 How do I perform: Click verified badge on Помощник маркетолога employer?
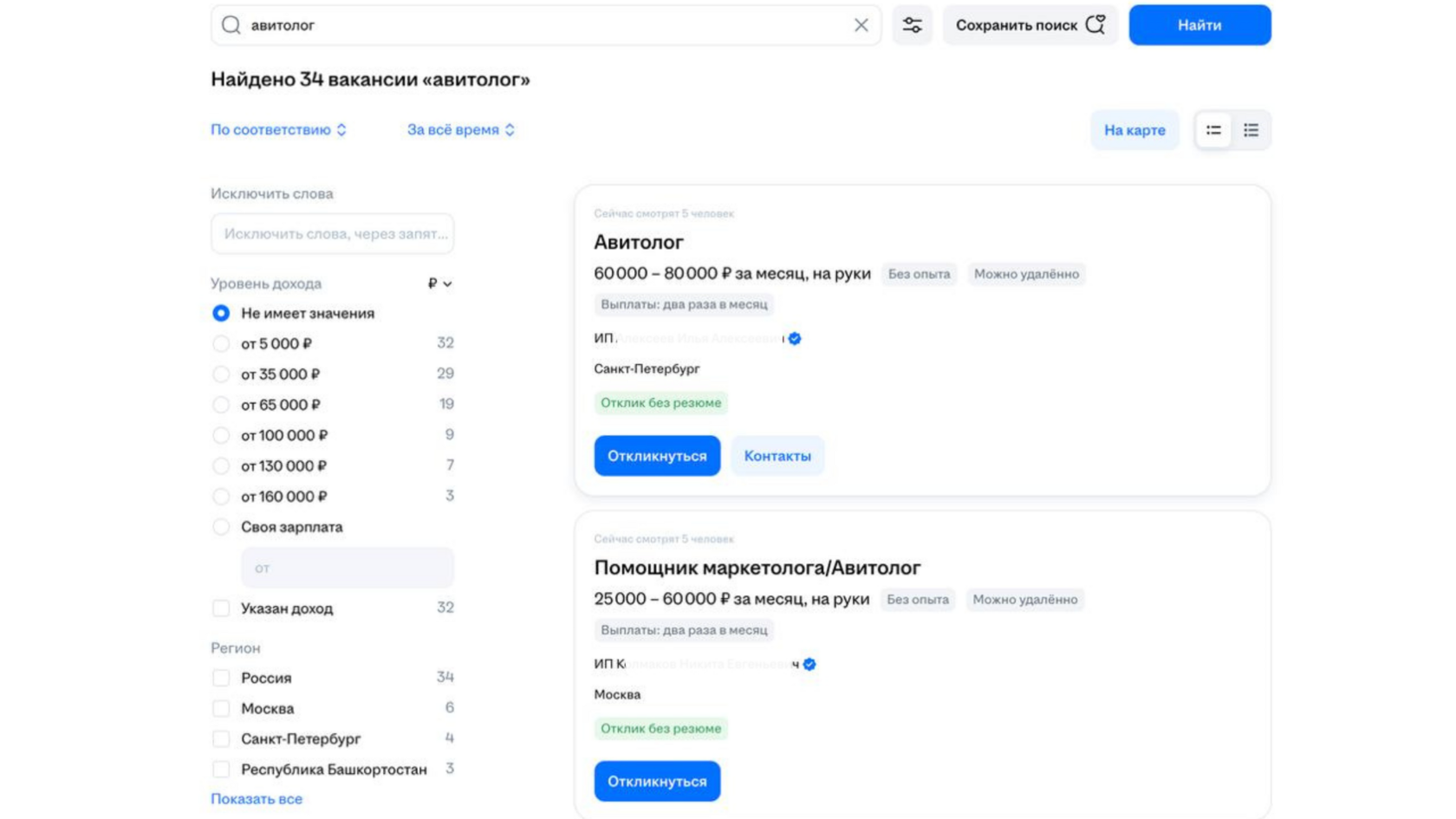[x=809, y=665]
